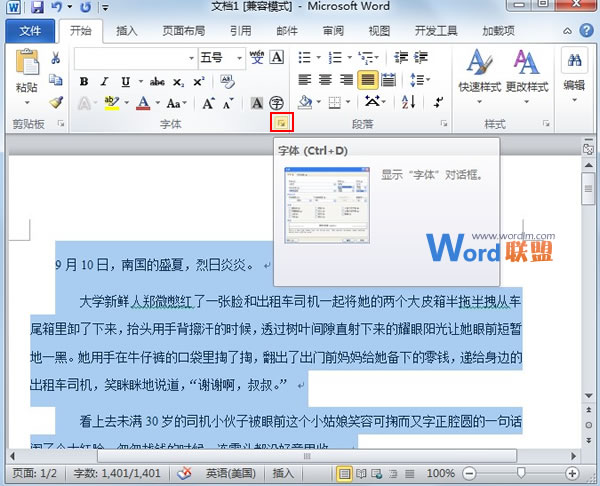Switch to print layout view in status bar
Viewport: 600px width, 486px height.
click(344, 474)
